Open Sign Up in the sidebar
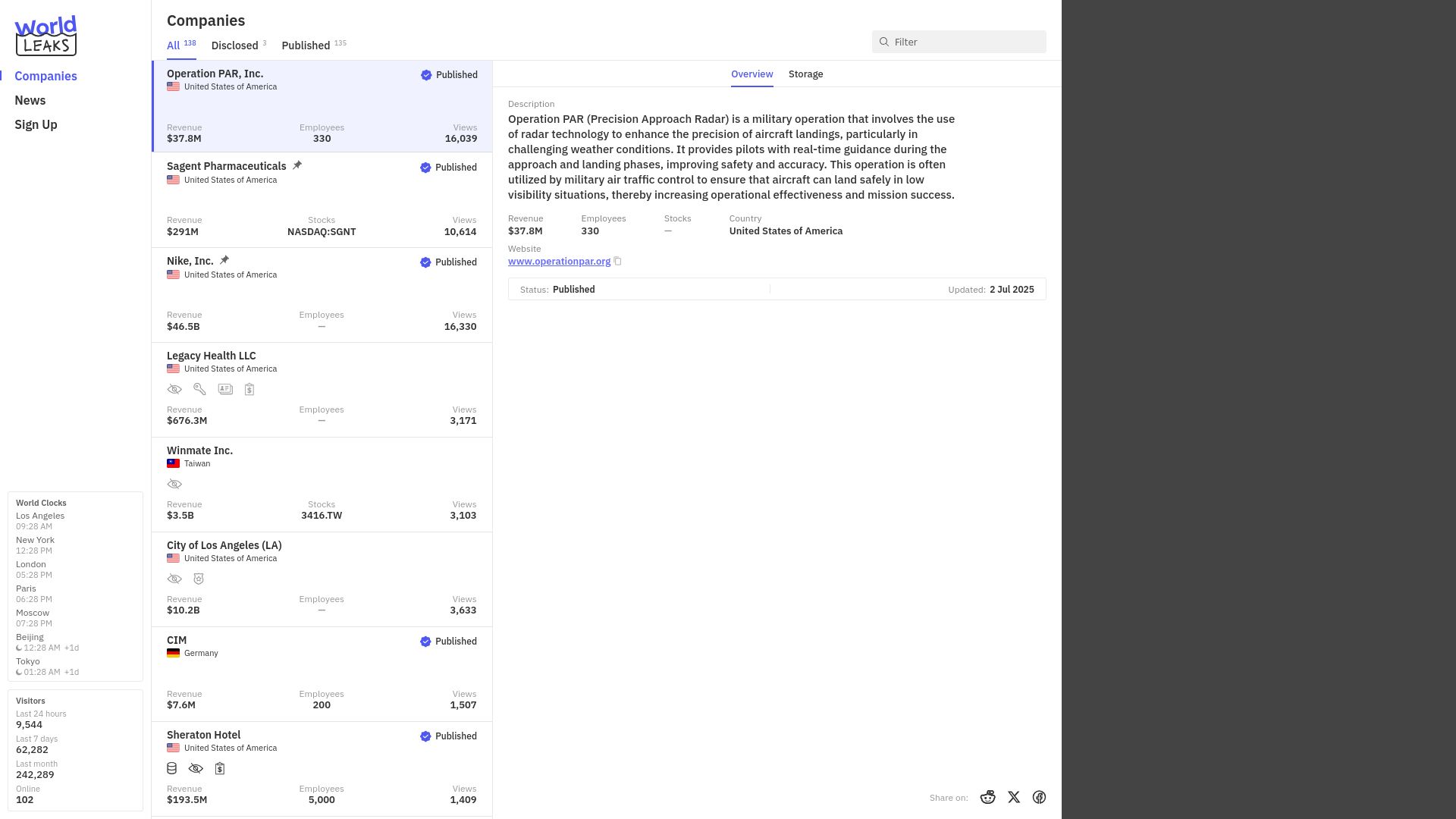This screenshot has width=1456, height=819. click(x=36, y=124)
